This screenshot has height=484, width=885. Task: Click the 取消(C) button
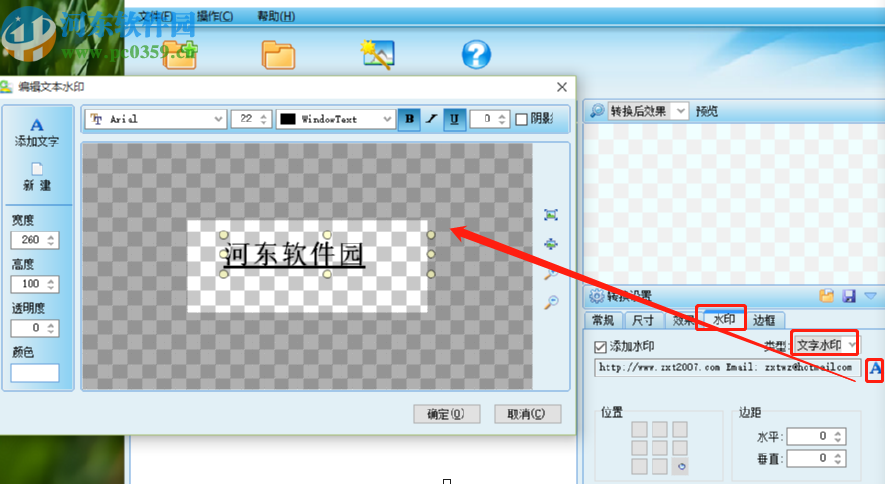(x=527, y=414)
